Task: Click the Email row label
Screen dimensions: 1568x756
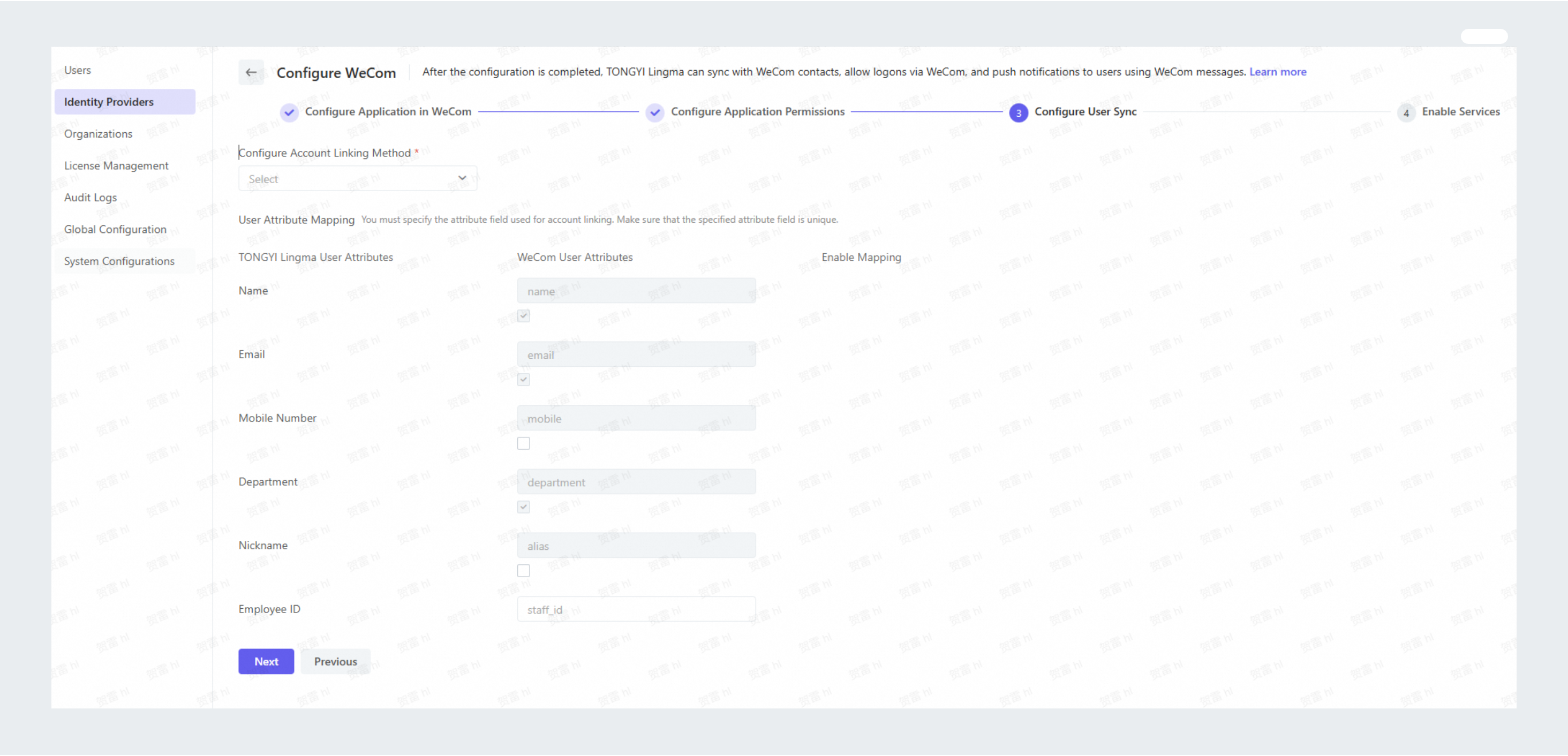Action: (251, 354)
